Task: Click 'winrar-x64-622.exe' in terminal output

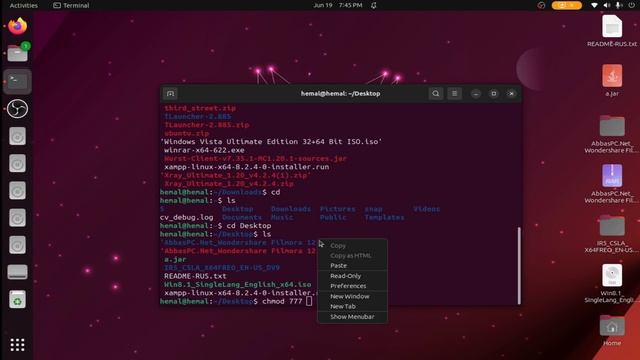Action: [204, 150]
